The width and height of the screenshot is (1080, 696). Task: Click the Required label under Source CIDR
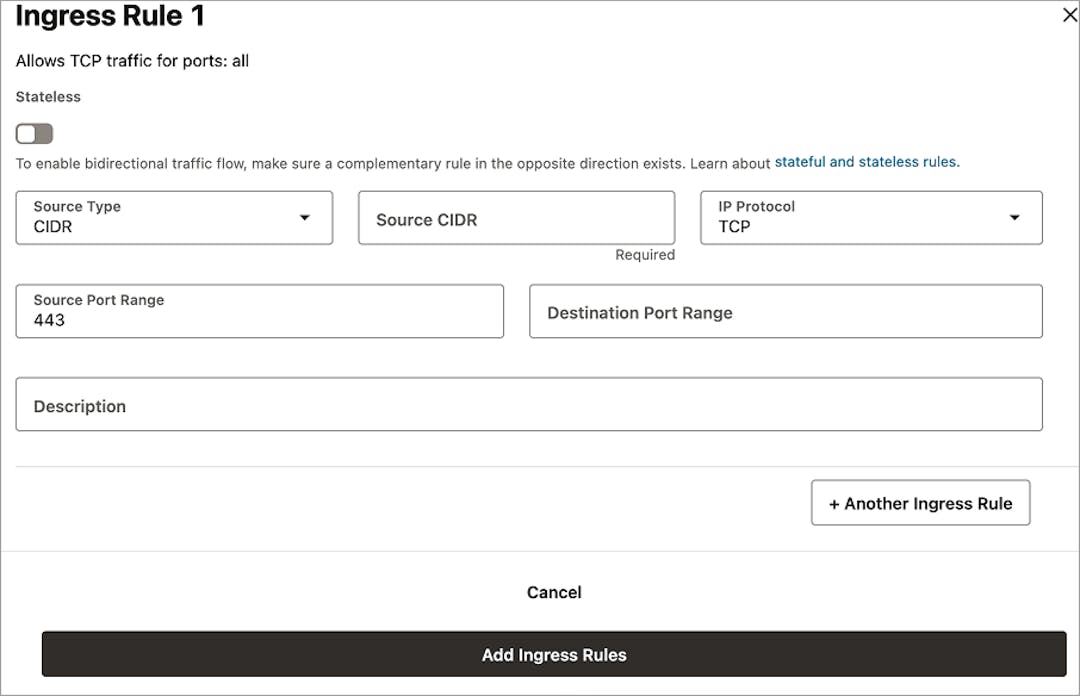[x=645, y=255]
